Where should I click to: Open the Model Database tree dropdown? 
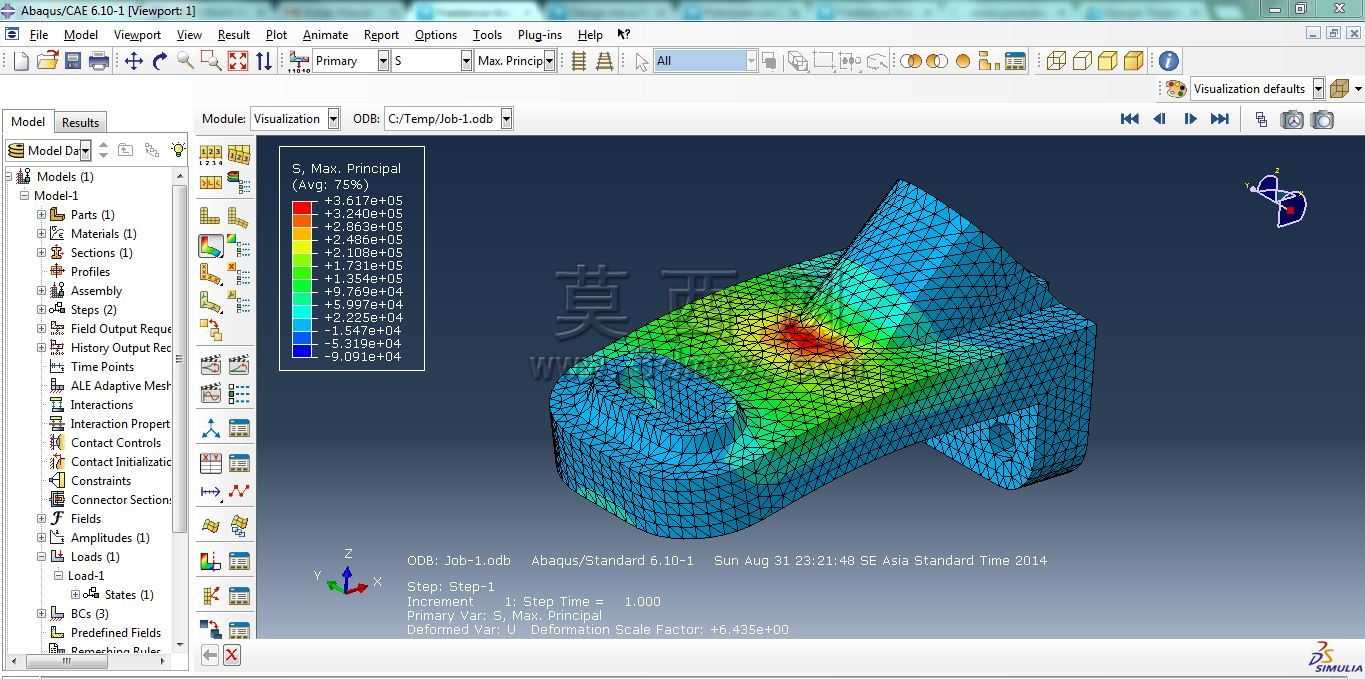tap(85, 151)
